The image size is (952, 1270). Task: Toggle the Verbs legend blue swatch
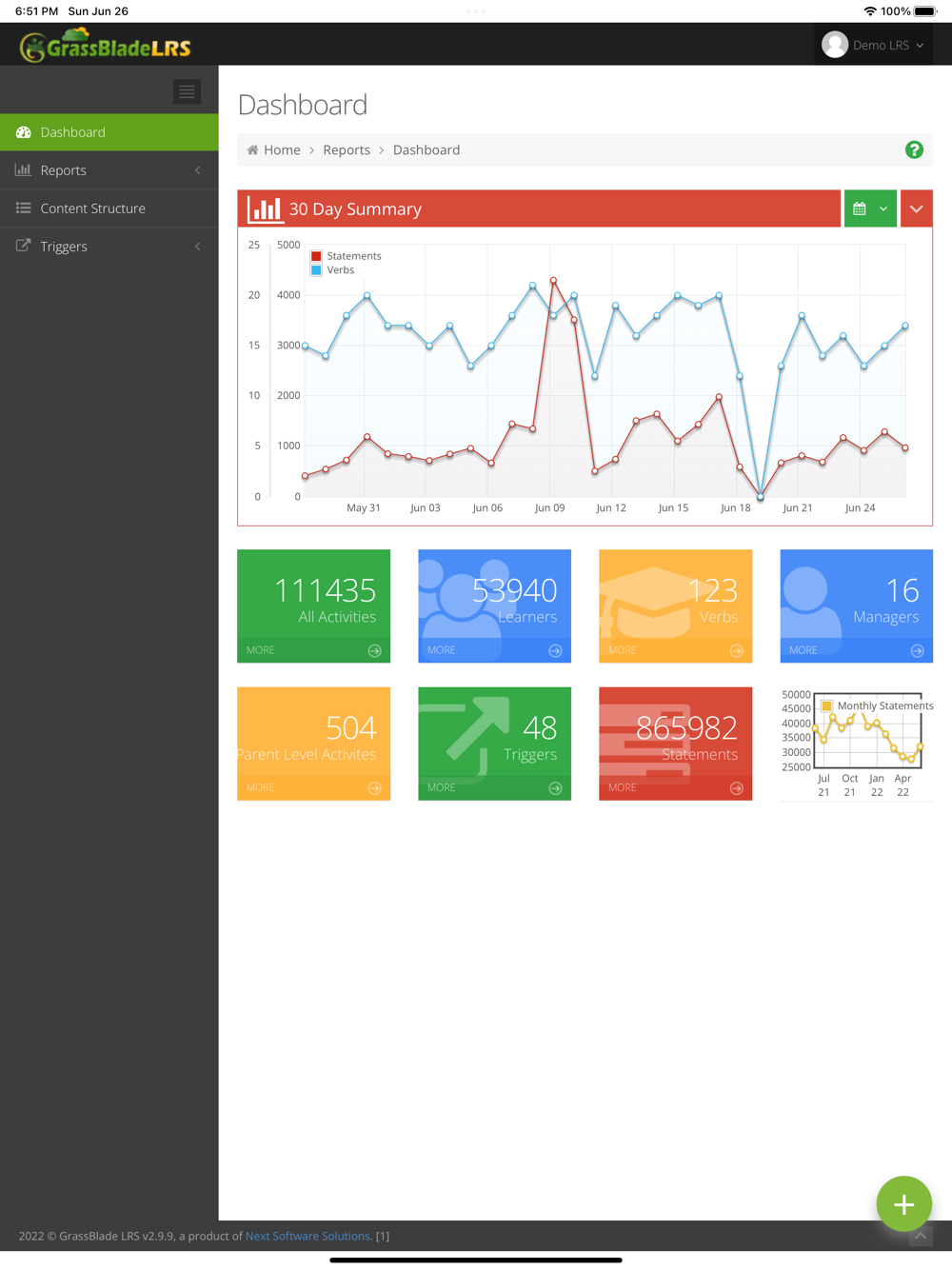316,270
